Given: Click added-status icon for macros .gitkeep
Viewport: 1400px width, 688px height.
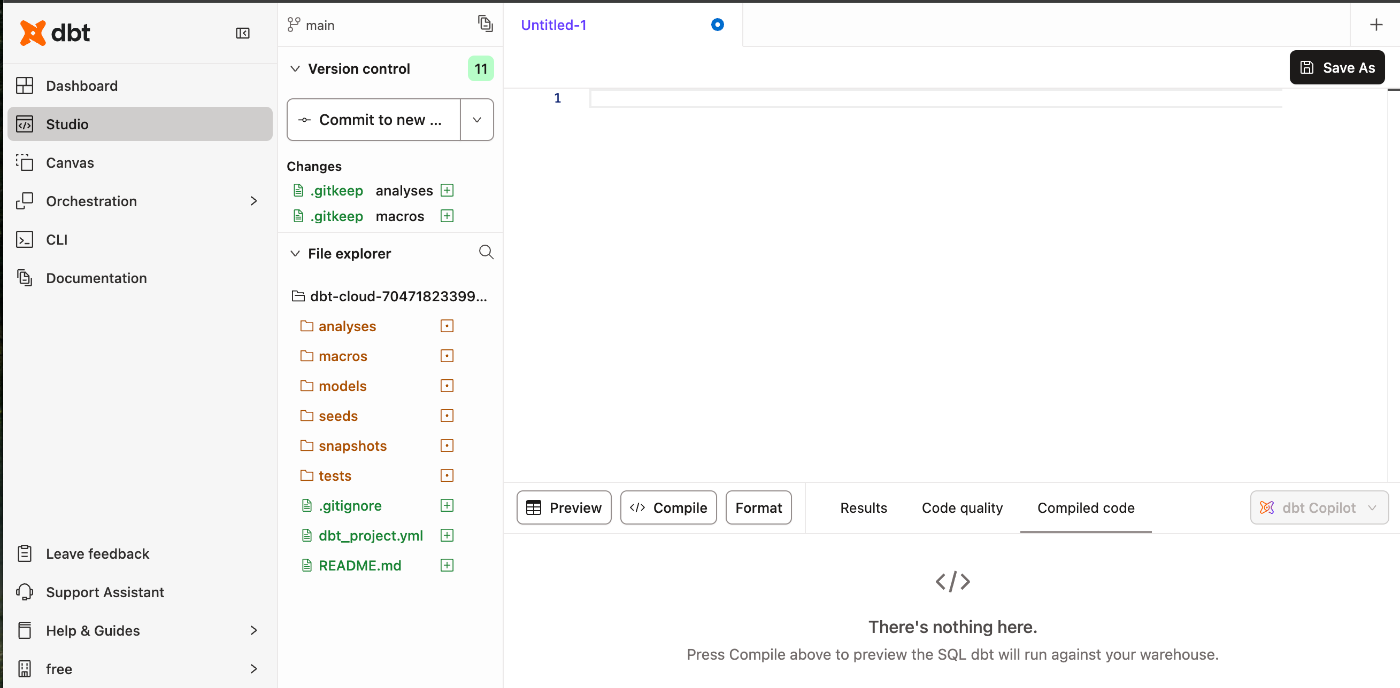Looking at the screenshot, I should click(447, 216).
